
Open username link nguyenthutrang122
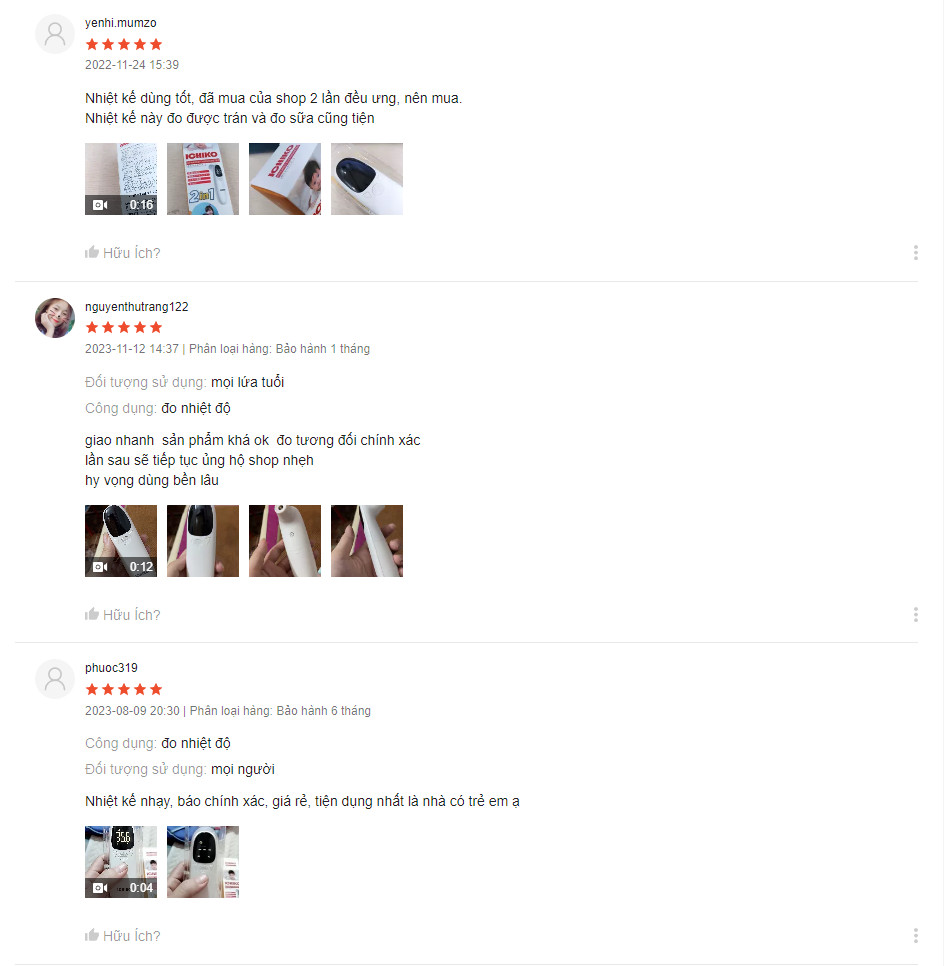(x=137, y=307)
